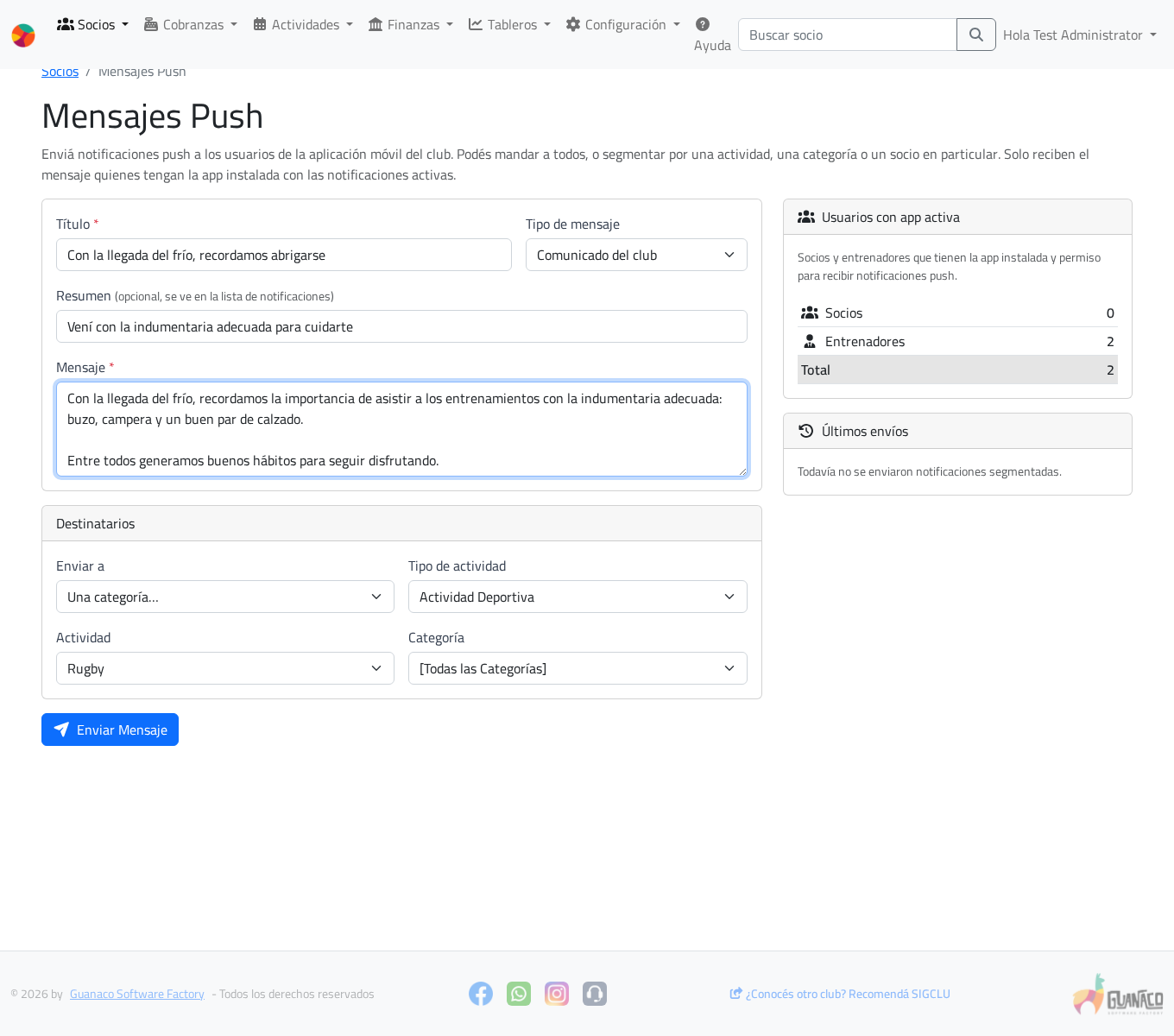Click the Guanaco logo in footer
This screenshot has height=1036, width=1174.
[1118, 994]
